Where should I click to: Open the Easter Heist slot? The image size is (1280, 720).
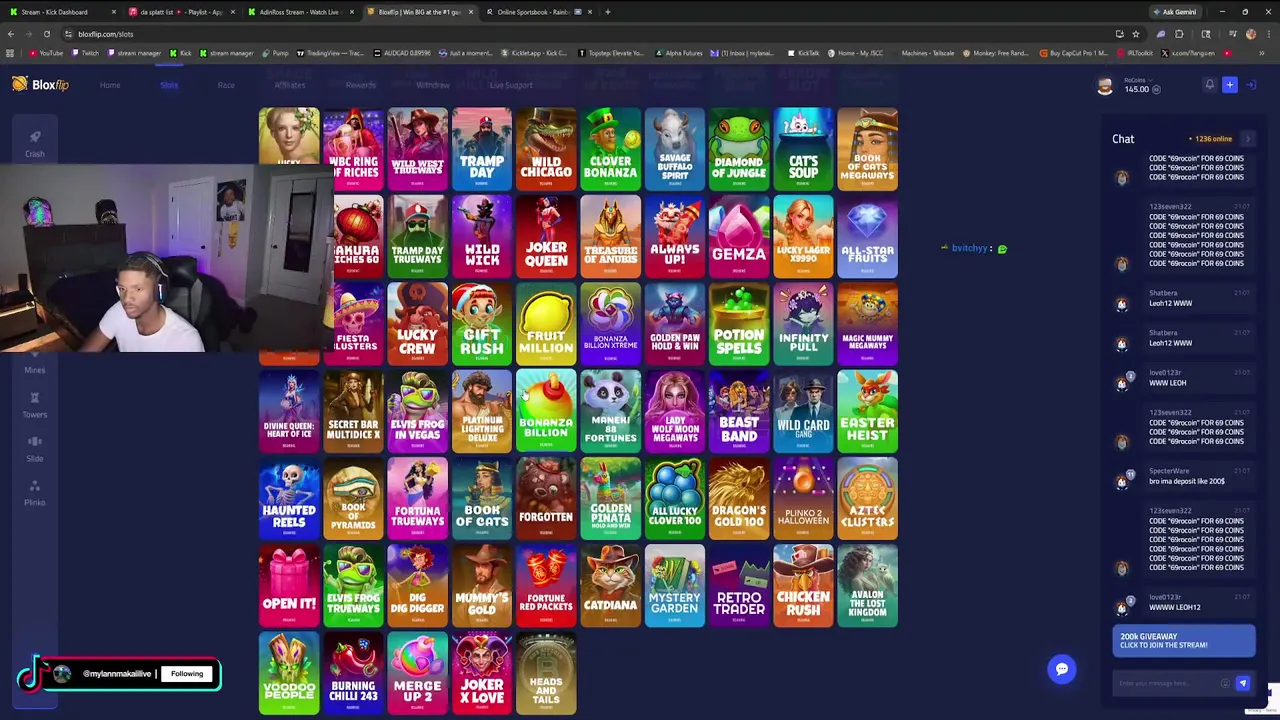(x=868, y=411)
